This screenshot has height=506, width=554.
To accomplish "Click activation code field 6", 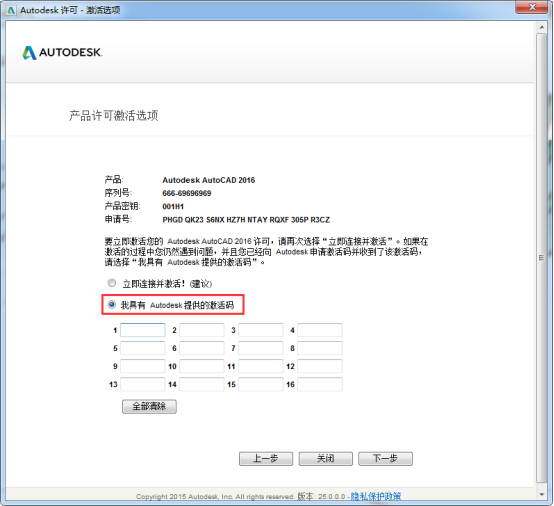I will click(202, 348).
